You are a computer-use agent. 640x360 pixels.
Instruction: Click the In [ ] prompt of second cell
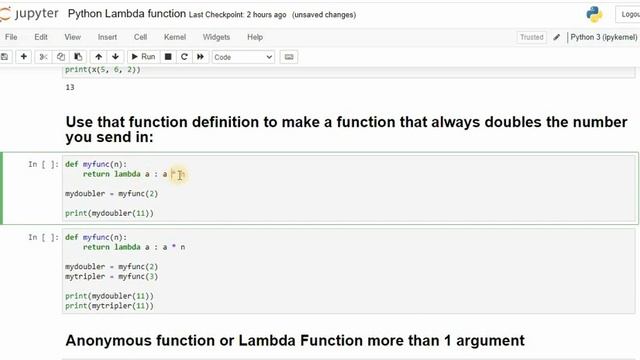pyautogui.click(x=43, y=237)
